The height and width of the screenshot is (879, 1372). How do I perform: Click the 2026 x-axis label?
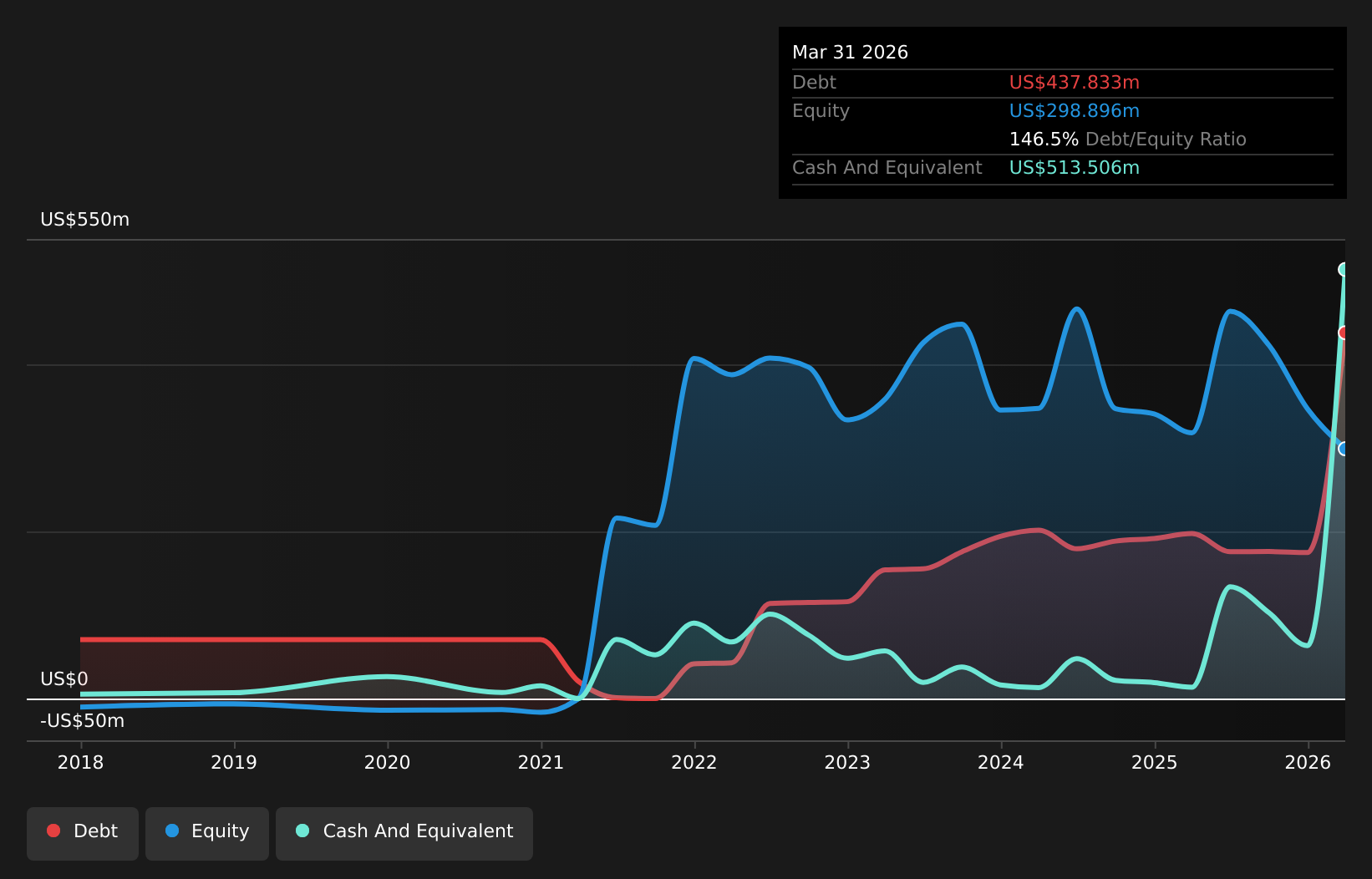pos(1308,763)
